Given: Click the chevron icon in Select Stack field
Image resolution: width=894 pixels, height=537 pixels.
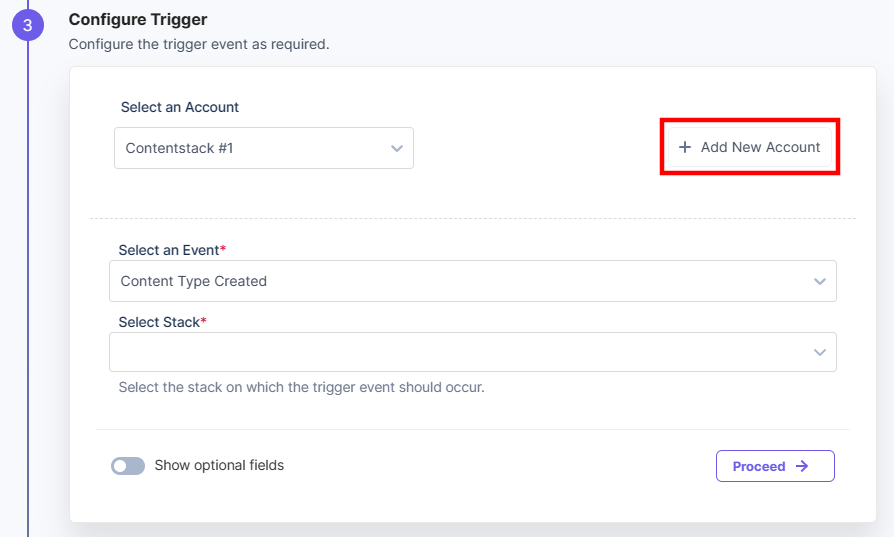Looking at the screenshot, I should 819,352.
